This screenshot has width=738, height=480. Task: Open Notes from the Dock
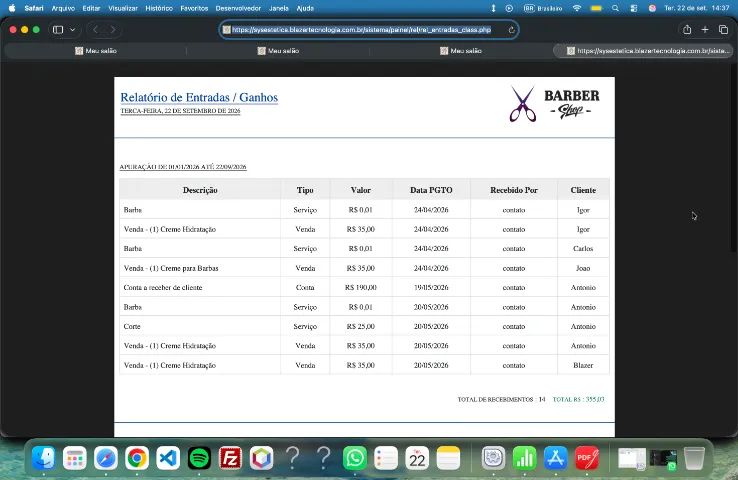pos(448,457)
